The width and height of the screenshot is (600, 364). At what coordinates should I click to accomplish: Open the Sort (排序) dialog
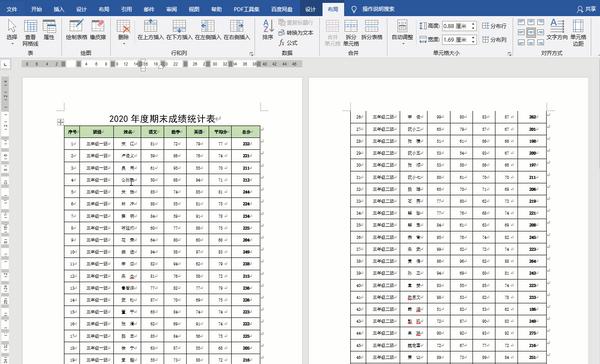pos(268,30)
